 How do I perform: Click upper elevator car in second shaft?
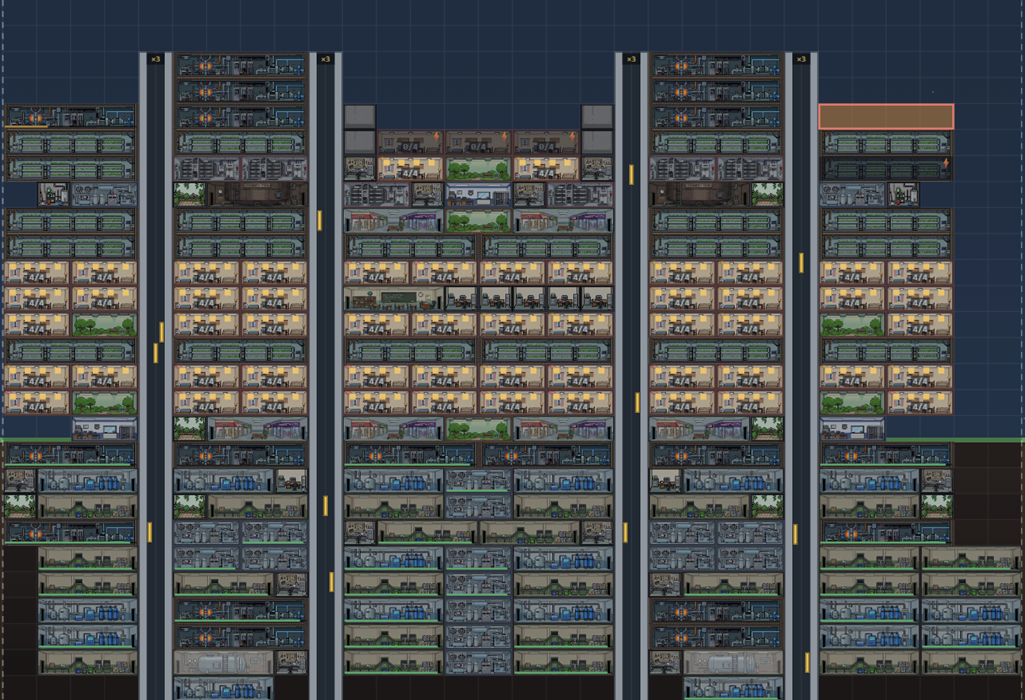[319, 220]
